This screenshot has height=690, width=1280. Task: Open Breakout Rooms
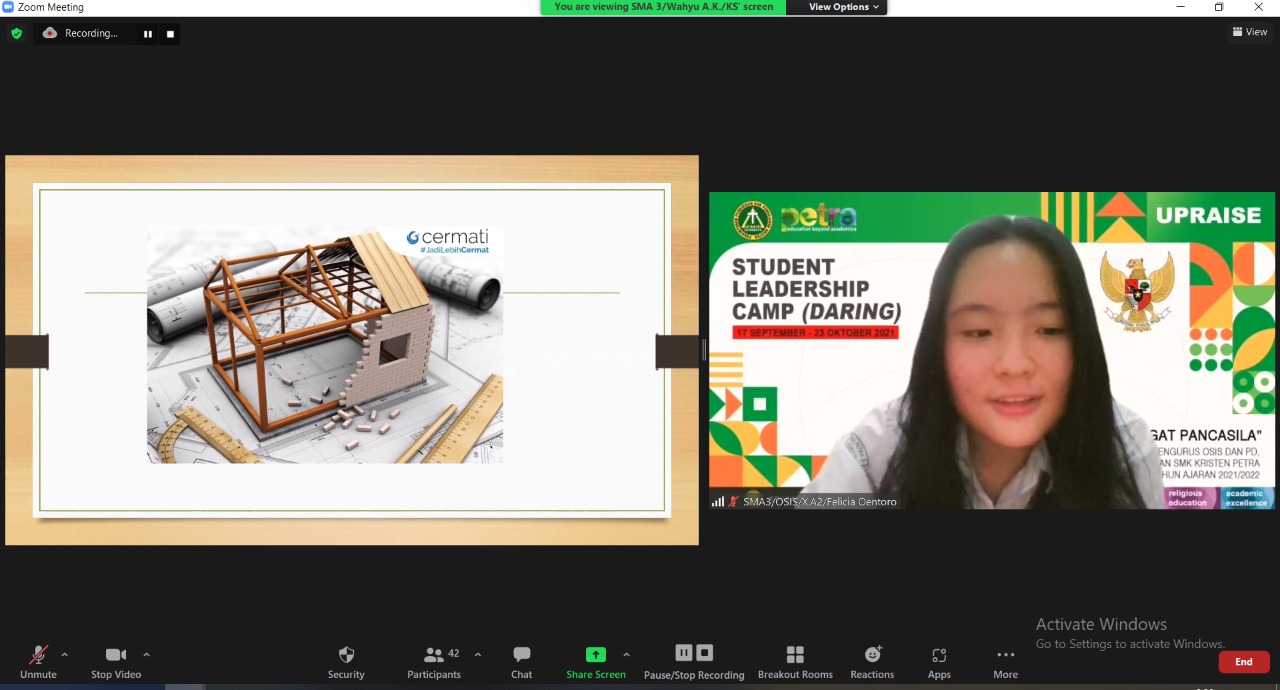click(795, 662)
